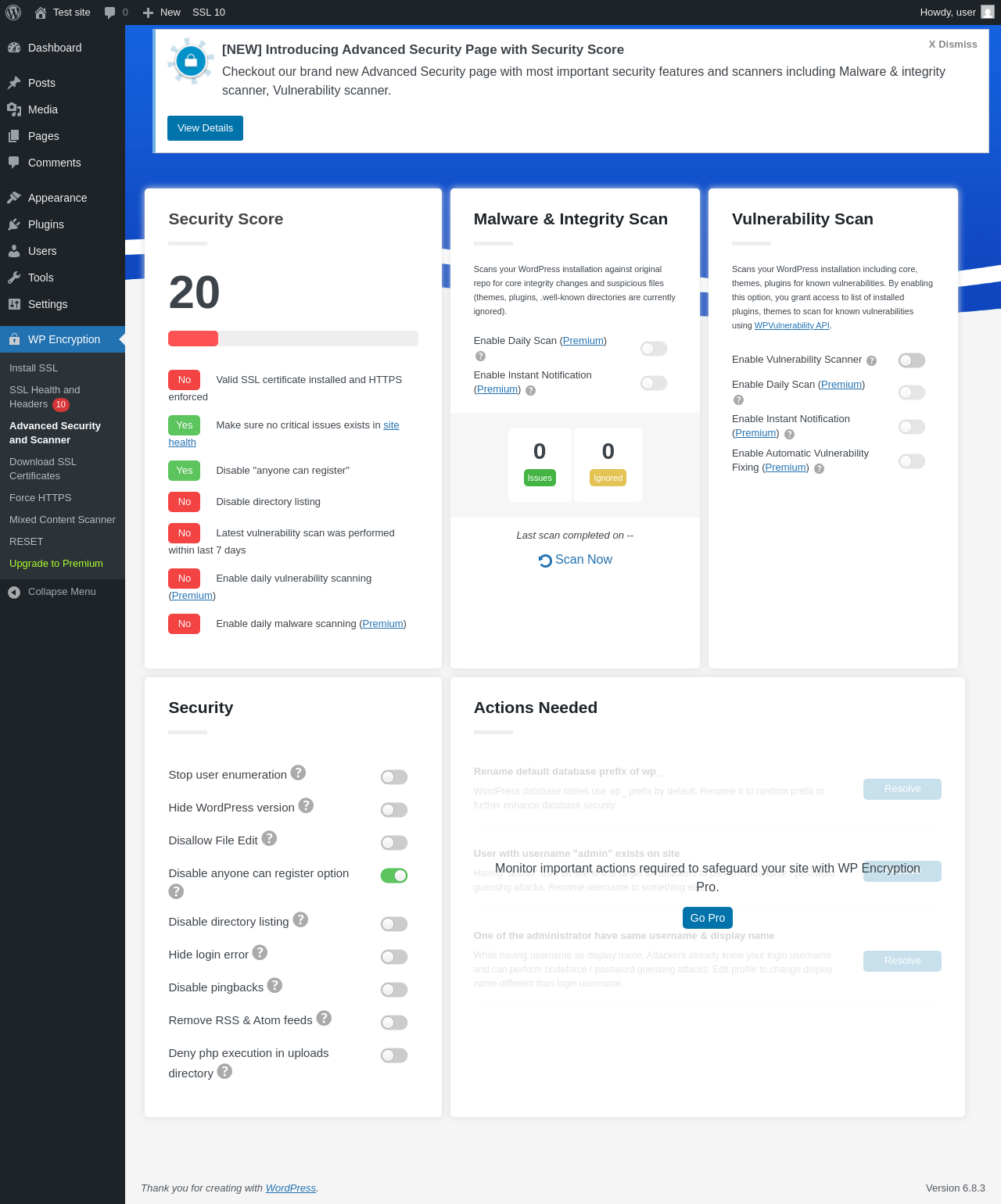This screenshot has height=1204, width=1001.
Task: Click help icon beside Hide WordPress version
Action: [x=306, y=805]
